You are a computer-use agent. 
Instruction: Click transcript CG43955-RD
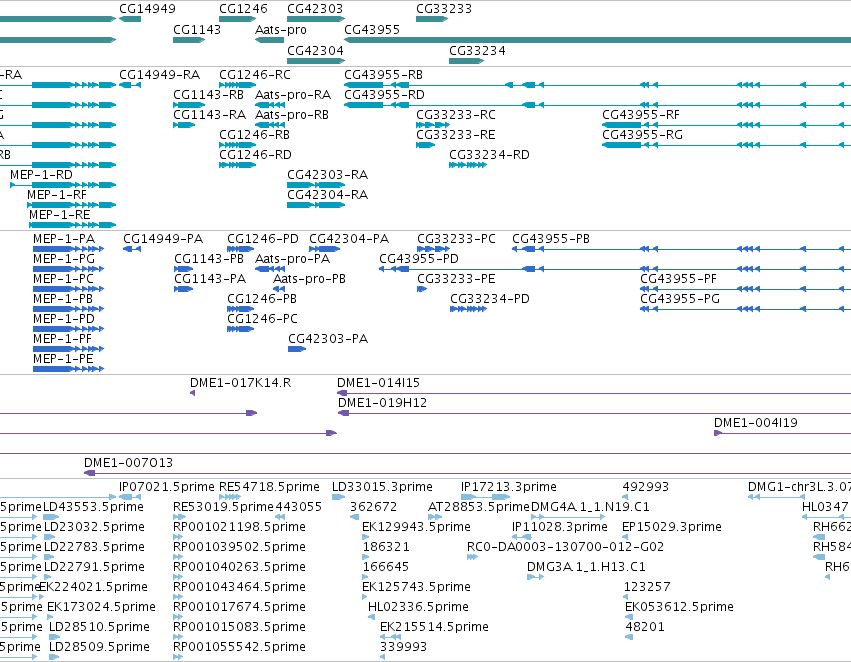(x=384, y=95)
